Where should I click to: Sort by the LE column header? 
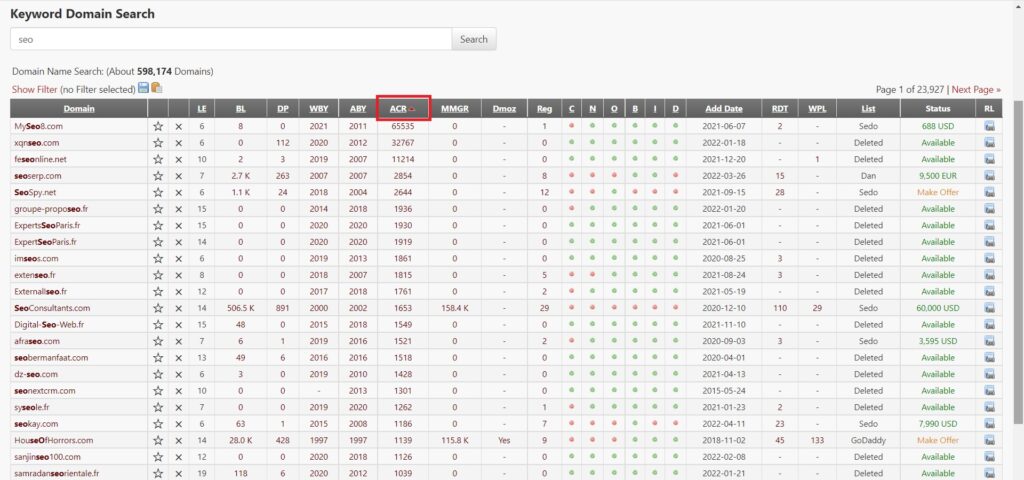[202, 108]
